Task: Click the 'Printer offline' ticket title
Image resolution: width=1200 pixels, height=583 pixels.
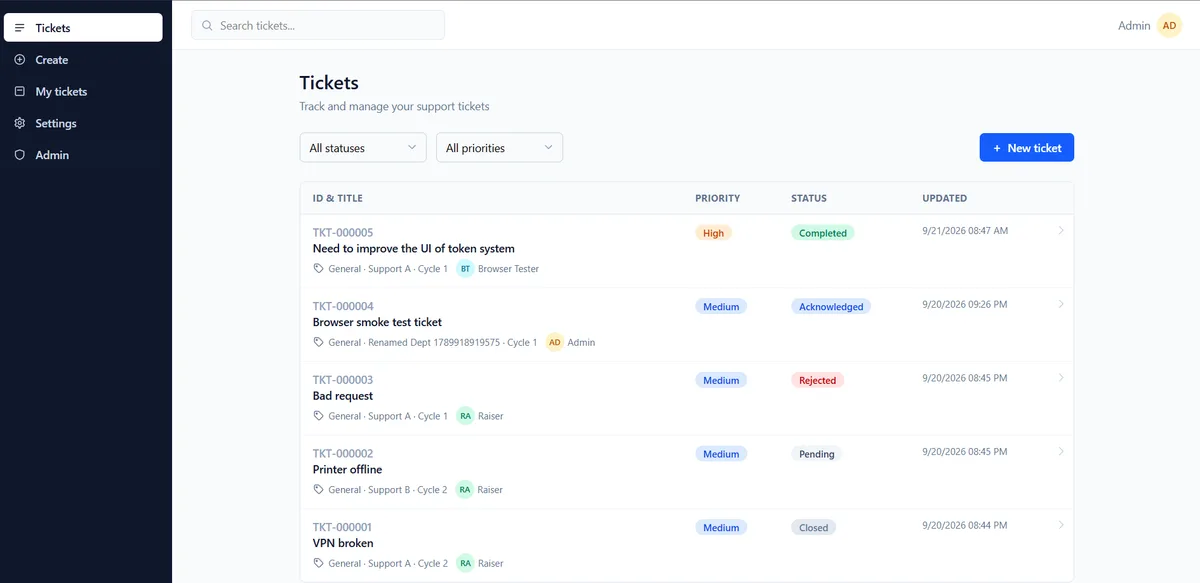Action: click(x=348, y=470)
